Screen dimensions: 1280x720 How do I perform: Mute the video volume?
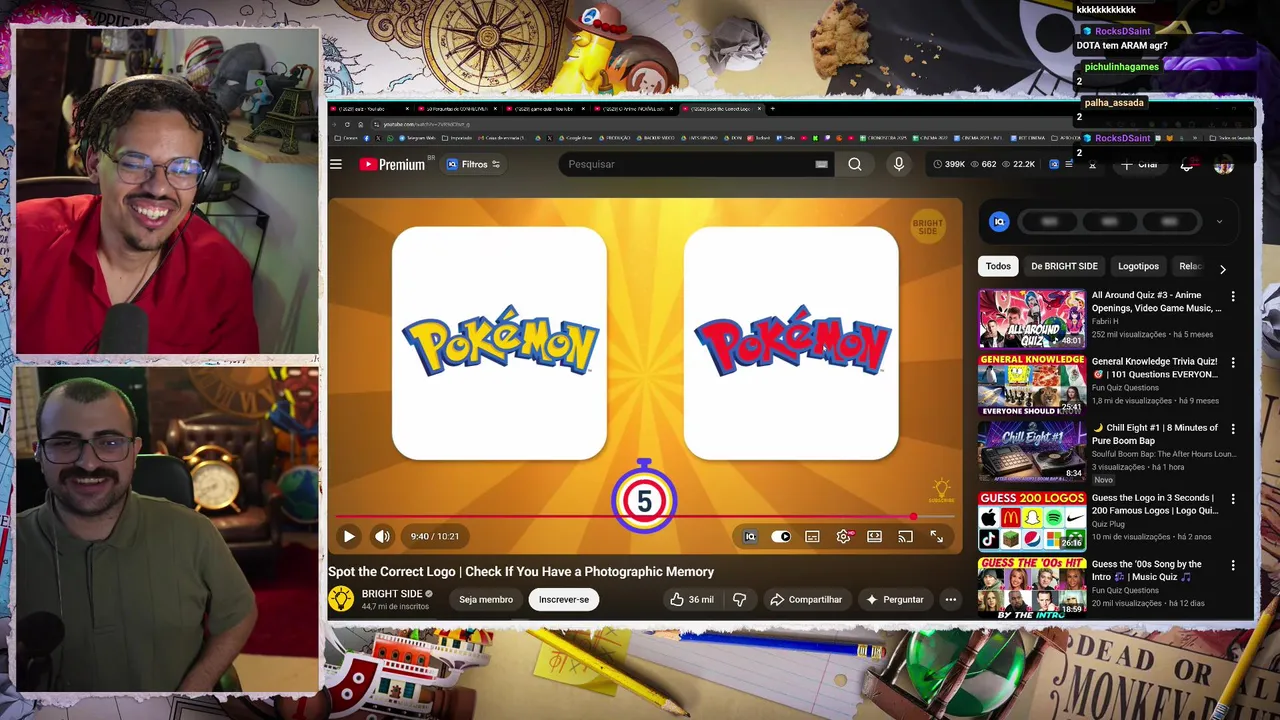click(x=382, y=537)
